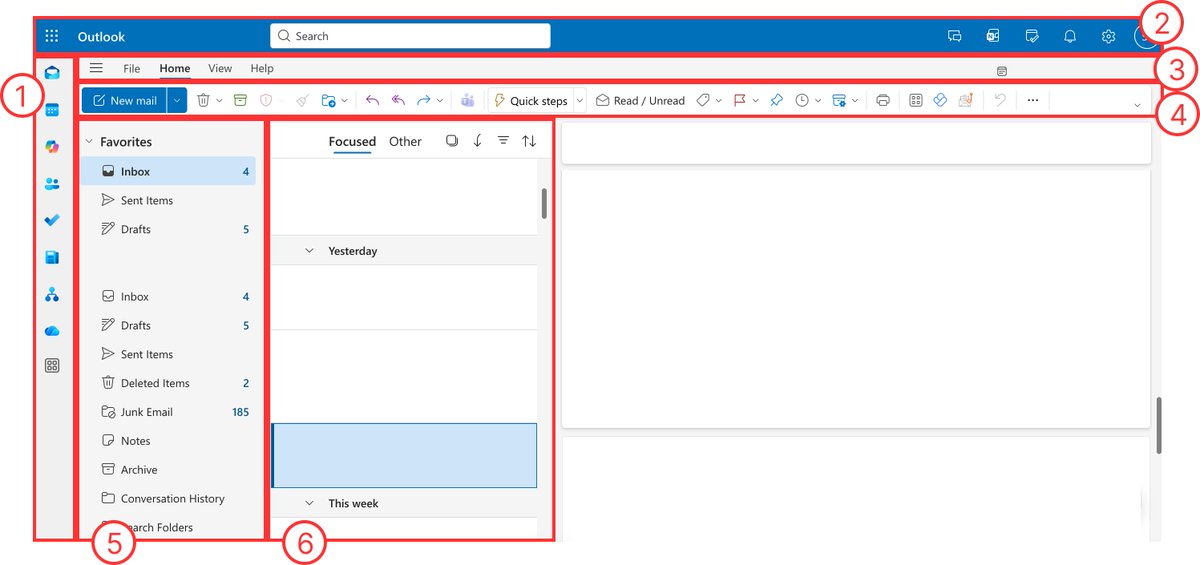Click the Get add-ins apps icon
Viewport: 1200px width, 565px height.
(x=916, y=100)
